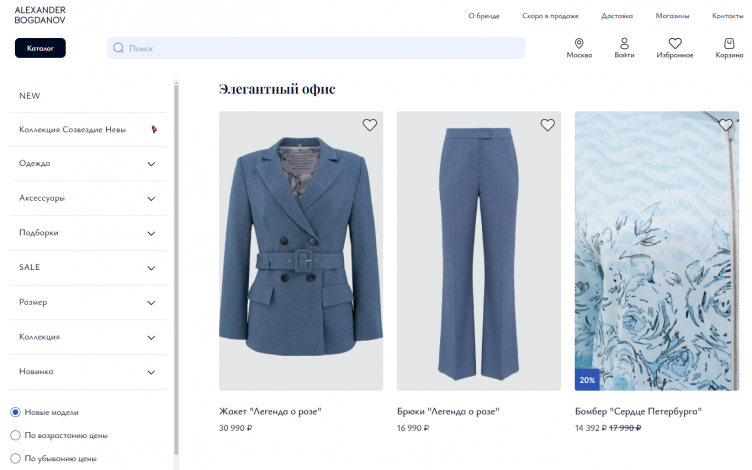The width and height of the screenshot is (752, 470).
Task: Expand the Аксессуары section
Action: (x=151, y=198)
